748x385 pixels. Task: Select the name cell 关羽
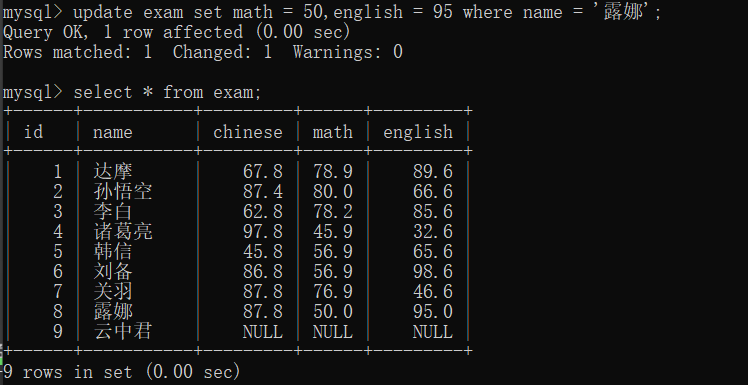[x=113, y=291]
